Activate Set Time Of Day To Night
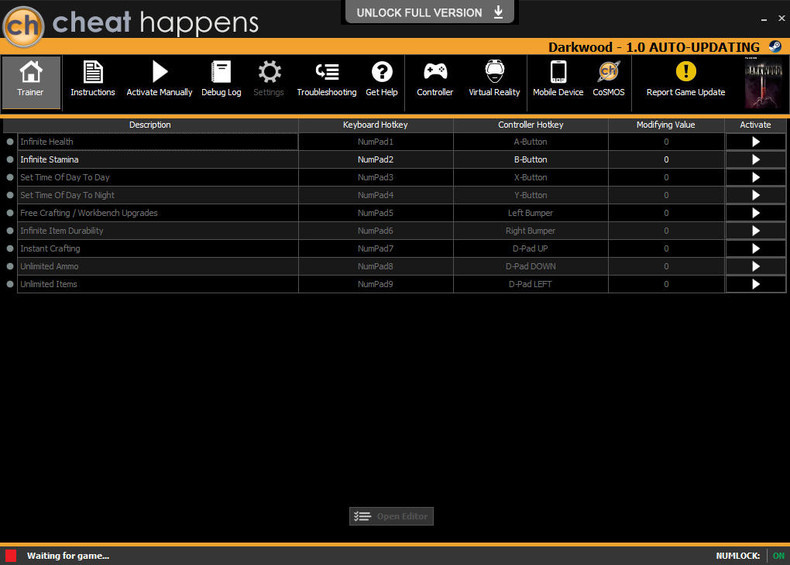This screenshot has height=565, width=790. pyautogui.click(x=755, y=195)
